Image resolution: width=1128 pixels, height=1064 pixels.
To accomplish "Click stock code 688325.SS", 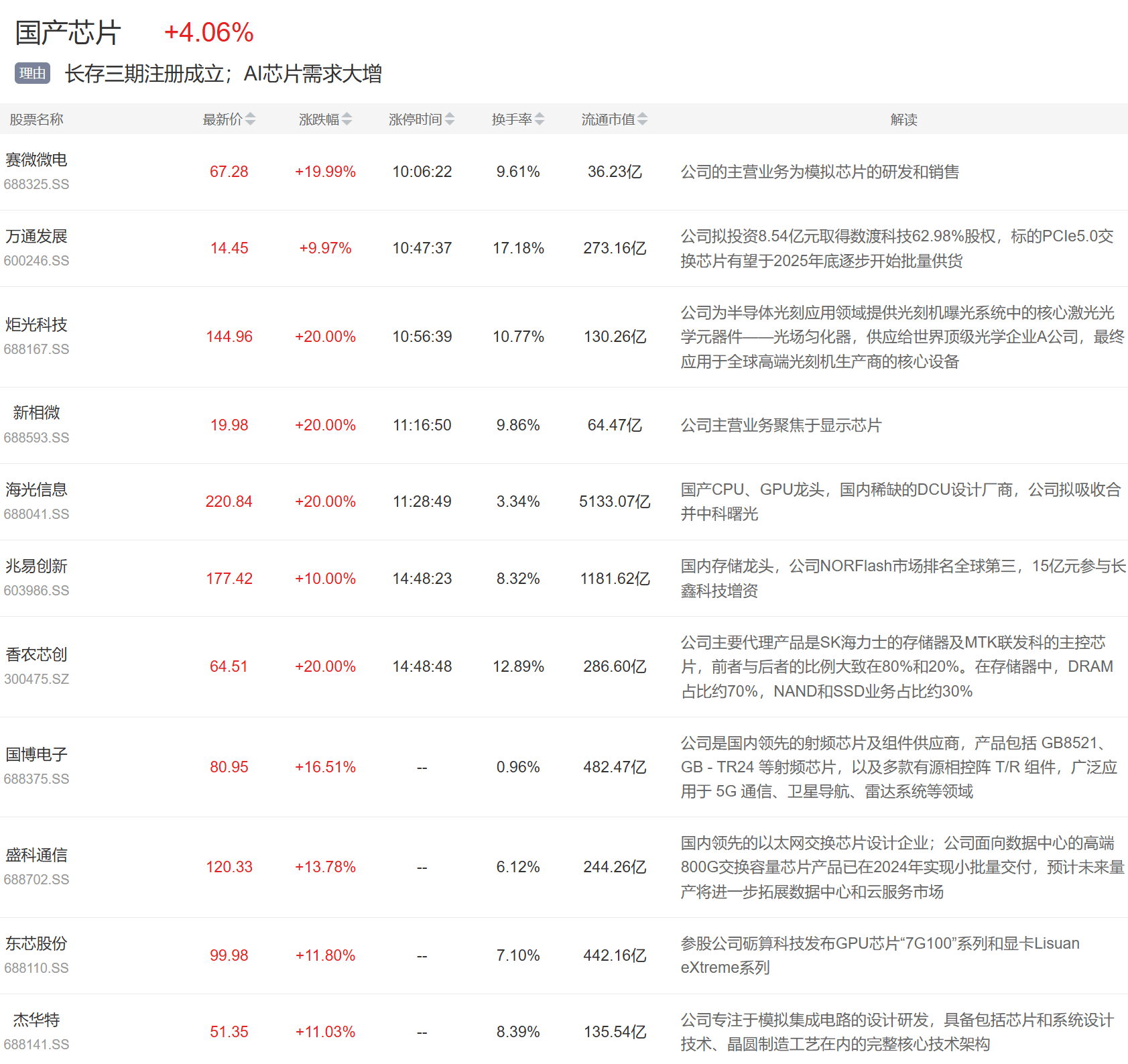I will click(36, 184).
